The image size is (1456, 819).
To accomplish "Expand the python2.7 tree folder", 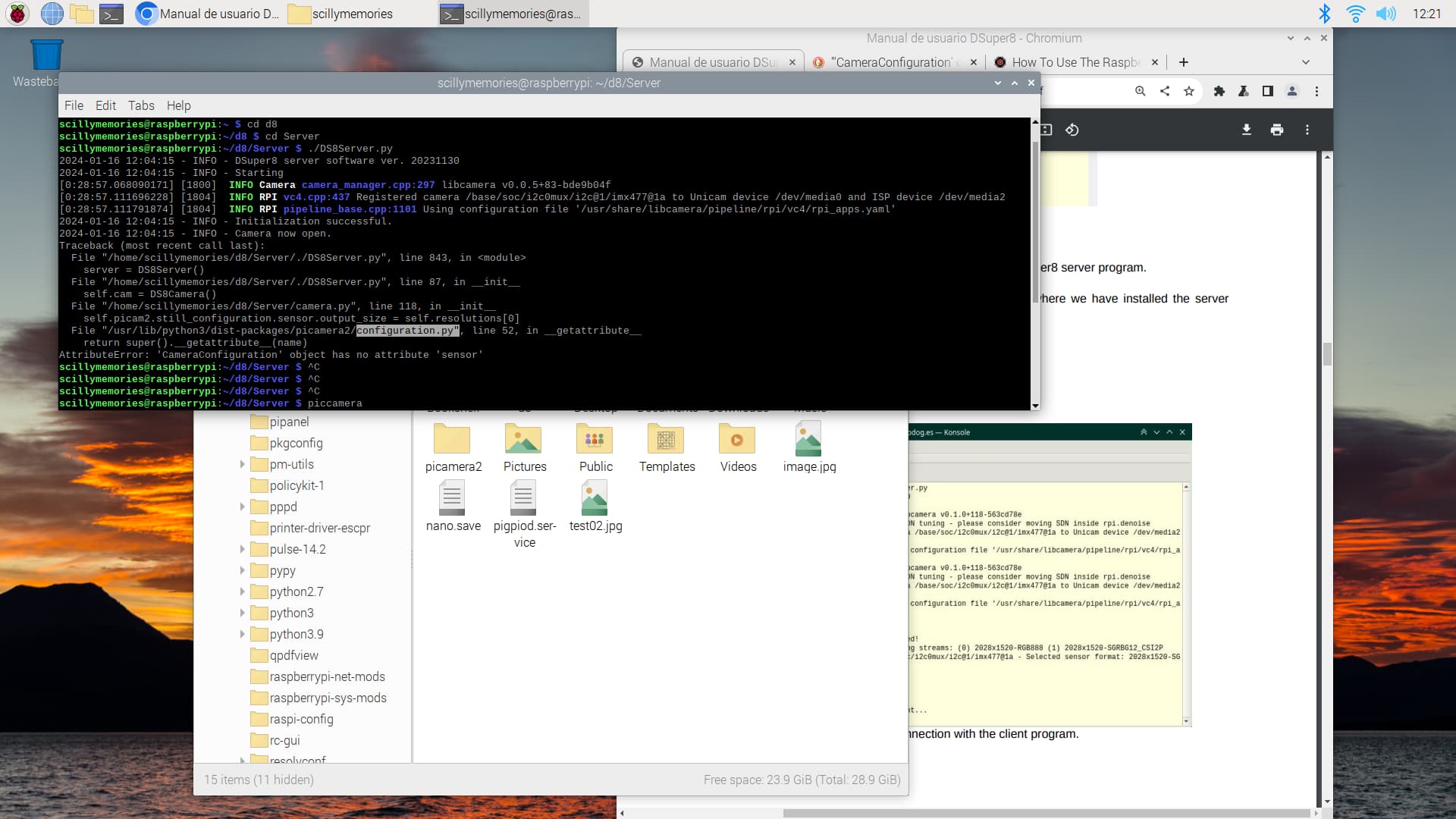I will click(242, 591).
